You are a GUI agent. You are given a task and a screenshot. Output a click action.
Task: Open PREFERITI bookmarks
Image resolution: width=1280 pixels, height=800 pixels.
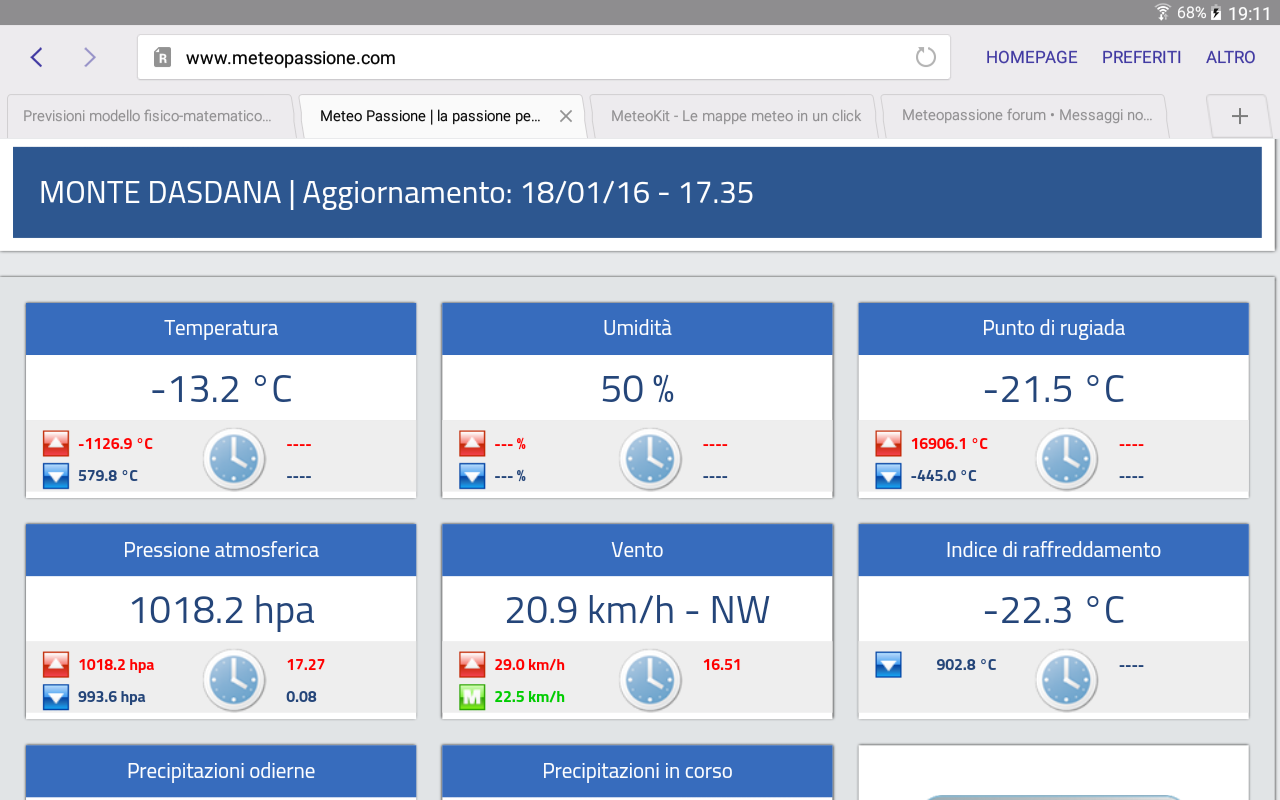pyautogui.click(x=1141, y=57)
